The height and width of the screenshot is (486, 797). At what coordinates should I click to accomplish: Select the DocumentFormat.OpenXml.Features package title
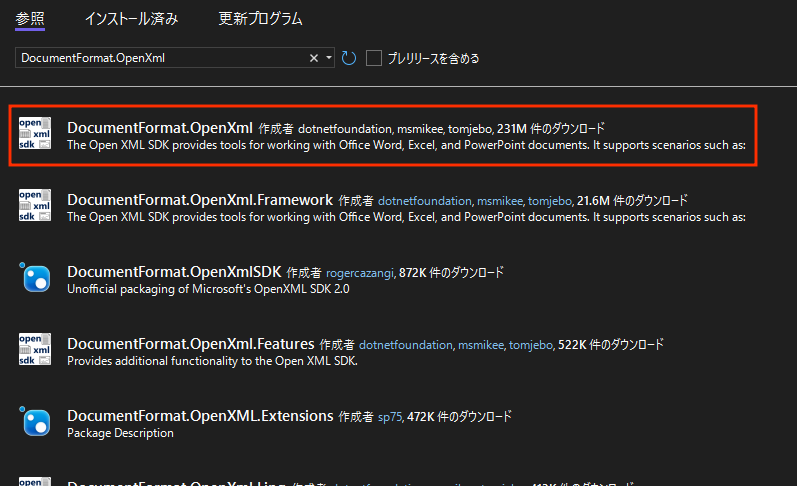[x=191, y=344]
